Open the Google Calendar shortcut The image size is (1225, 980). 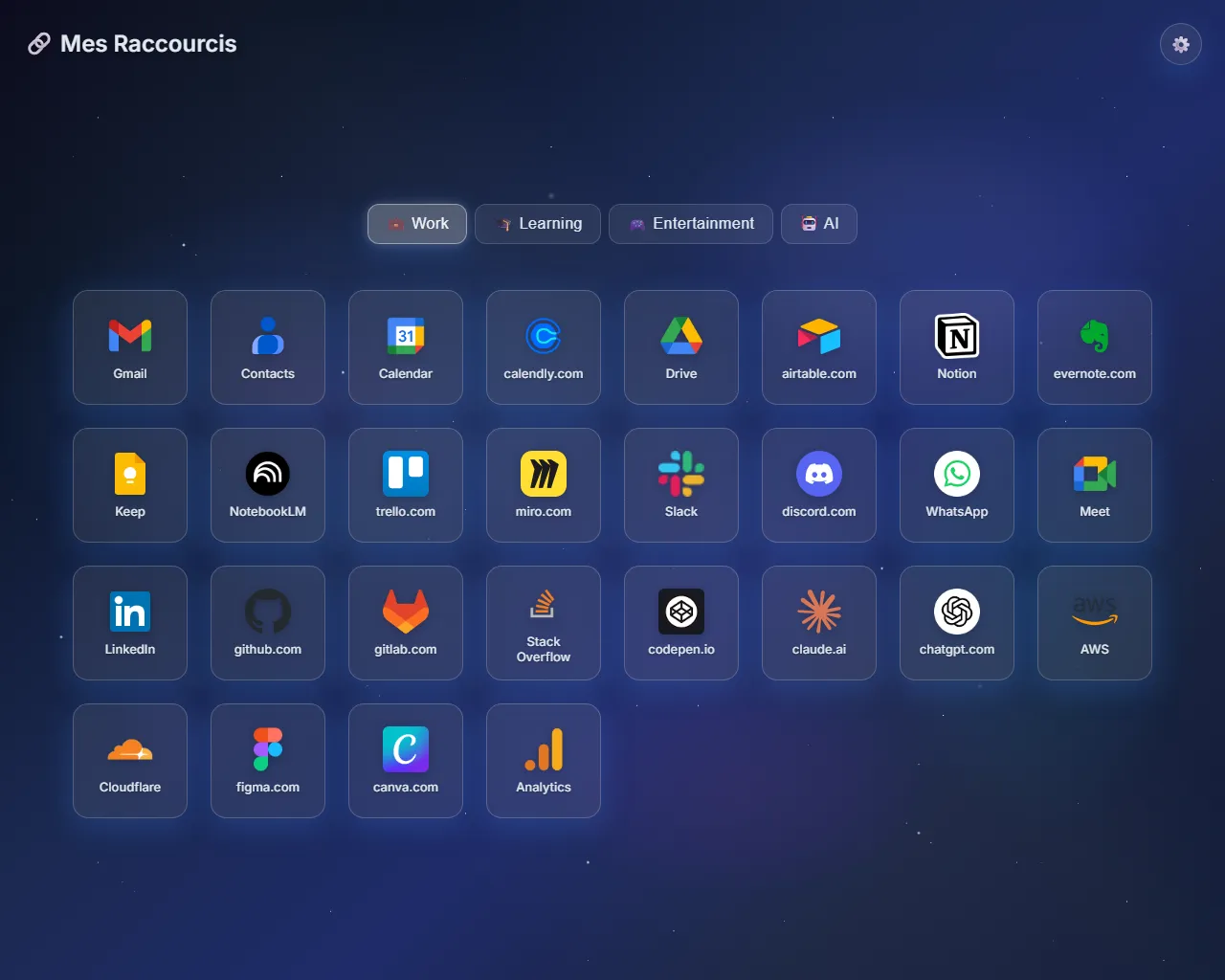[x=406, y=346]
